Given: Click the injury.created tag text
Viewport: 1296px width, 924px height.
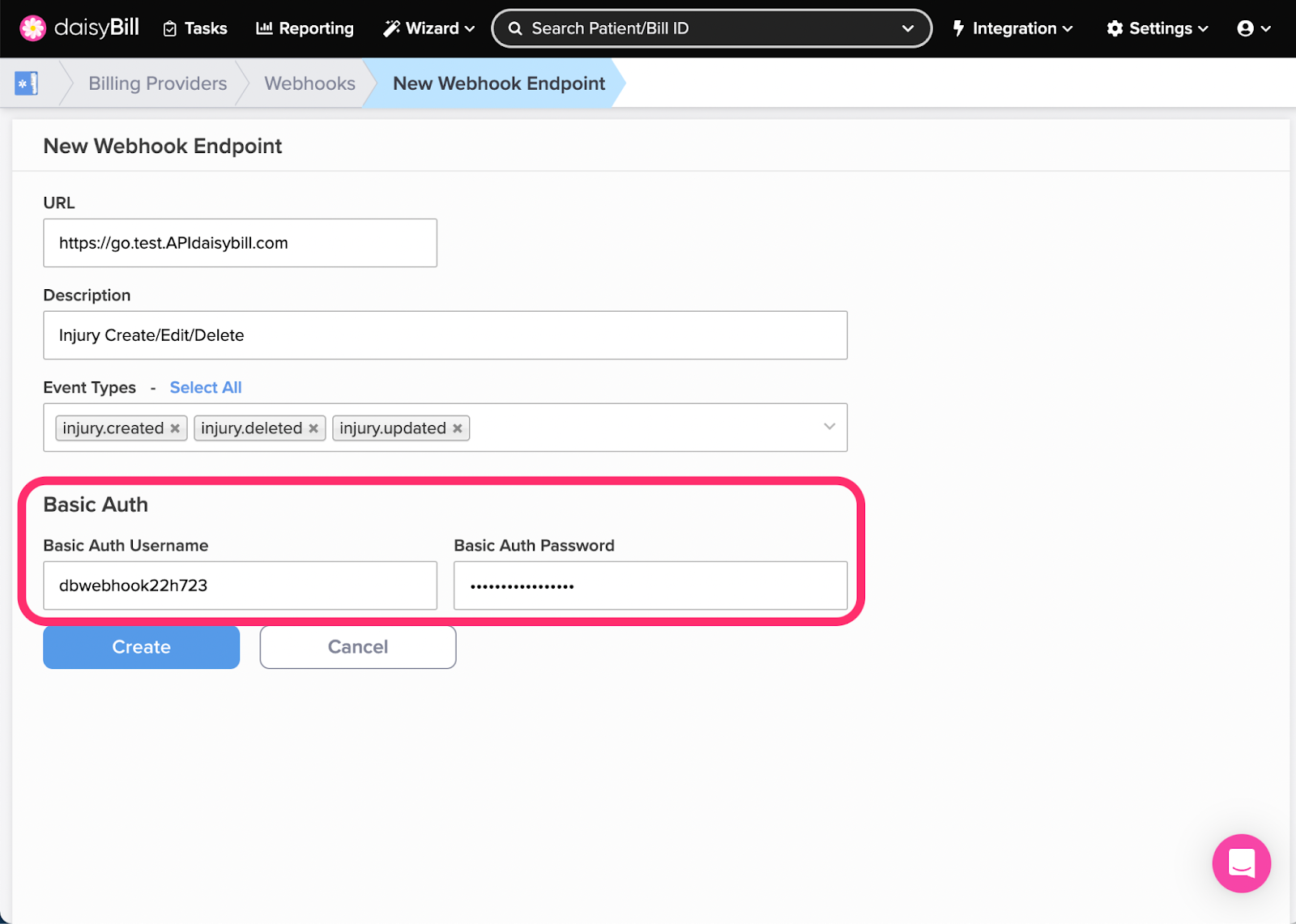Looking at the screenshot, I should [x=113, y=428].
